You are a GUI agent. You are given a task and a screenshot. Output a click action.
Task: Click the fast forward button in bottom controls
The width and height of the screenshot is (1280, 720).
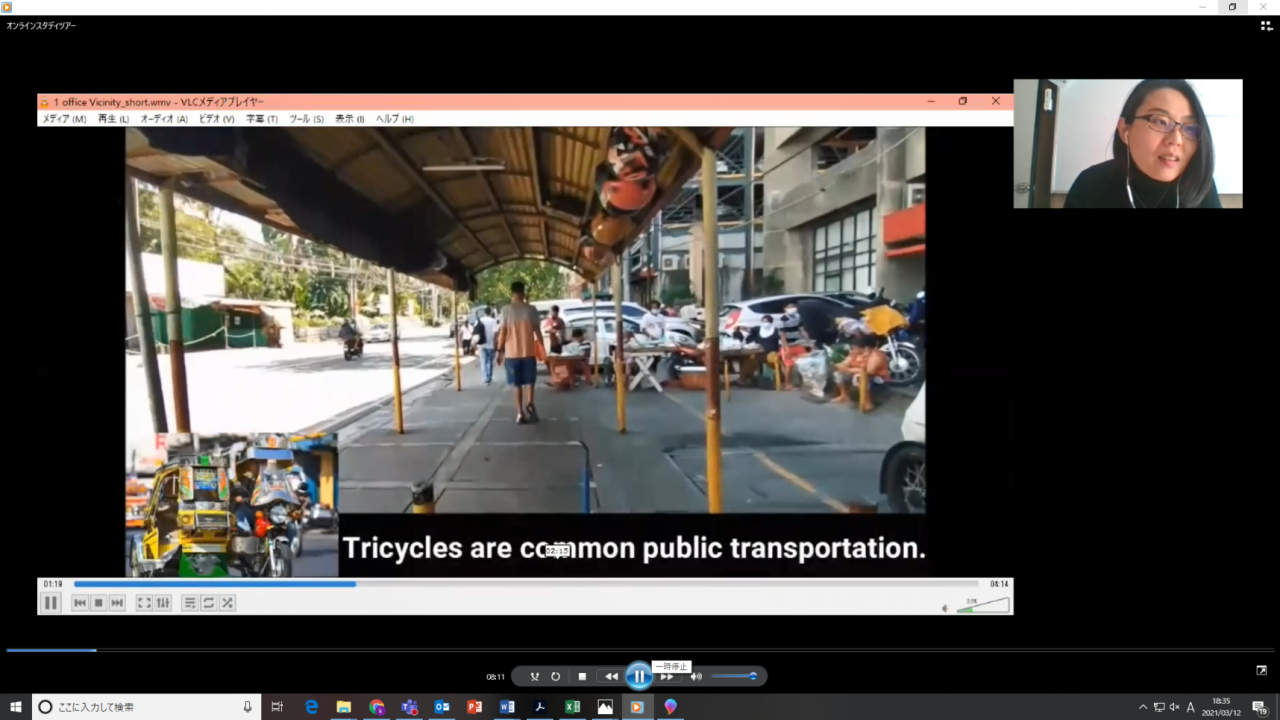(667, 677)
